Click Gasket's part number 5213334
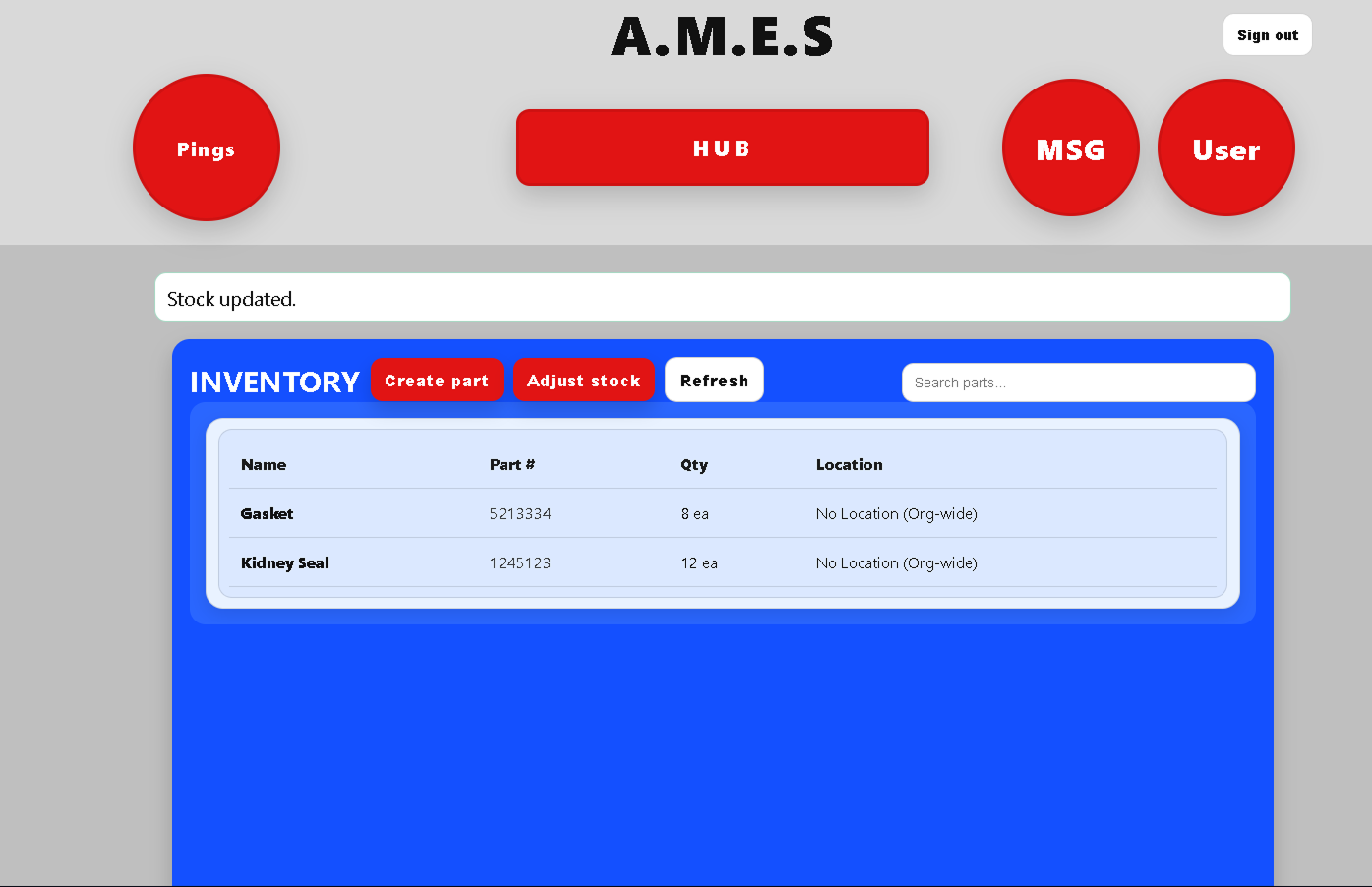This screenshot has height=887, width=1372. click(x=520, y=513)
